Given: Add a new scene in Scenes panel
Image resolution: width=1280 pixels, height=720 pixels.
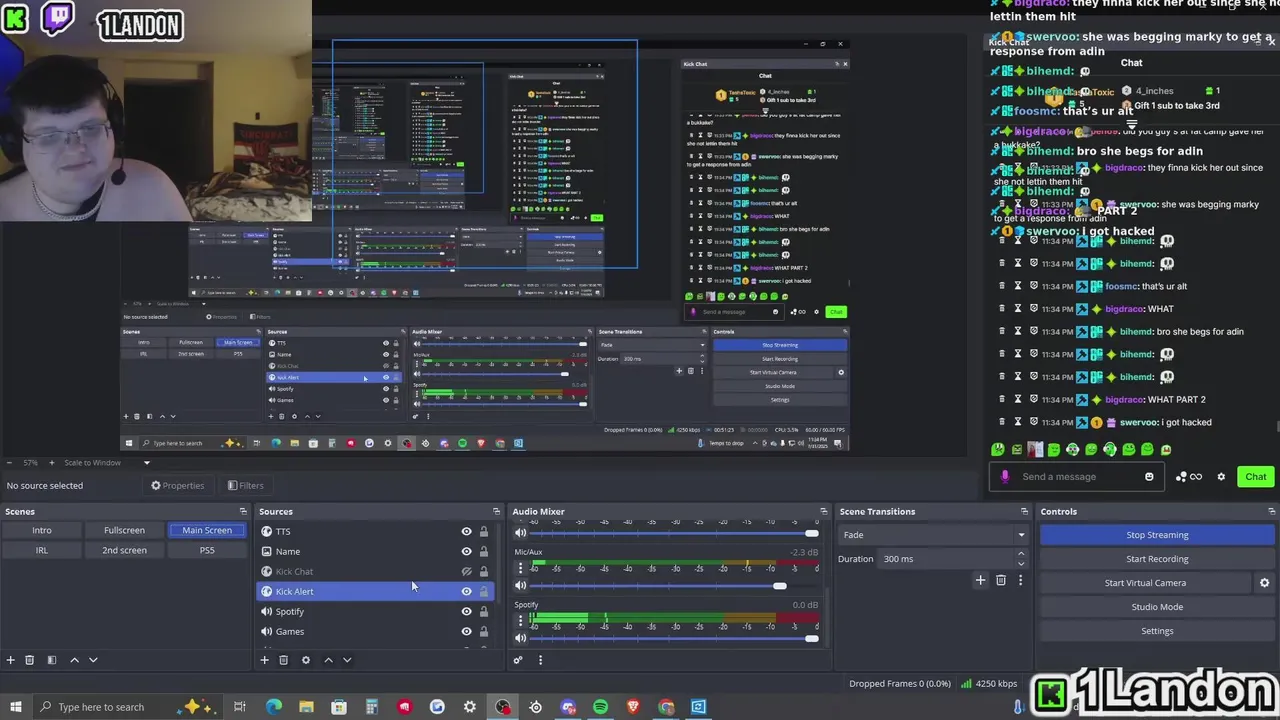Looking at the screenshot, I should [11, 660].
